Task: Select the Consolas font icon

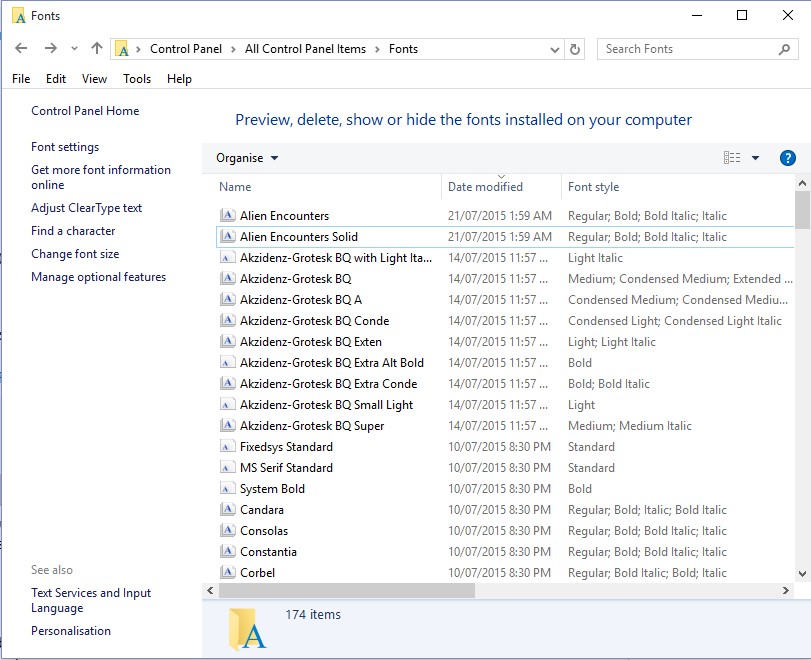Action: 227,531
